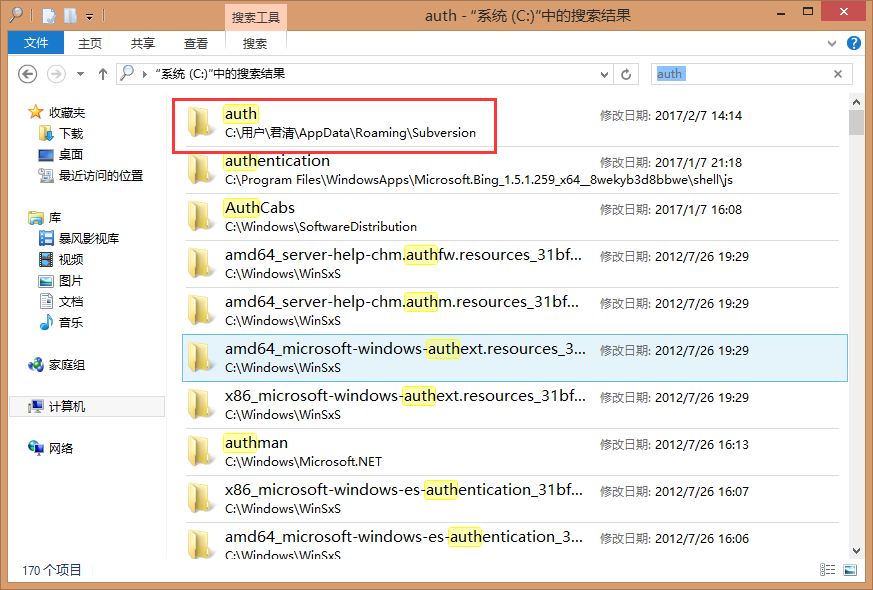873x590 pixels.
Task: Select amd64_server-help-chm.authfw.resources folder
Action: point(511,264)
